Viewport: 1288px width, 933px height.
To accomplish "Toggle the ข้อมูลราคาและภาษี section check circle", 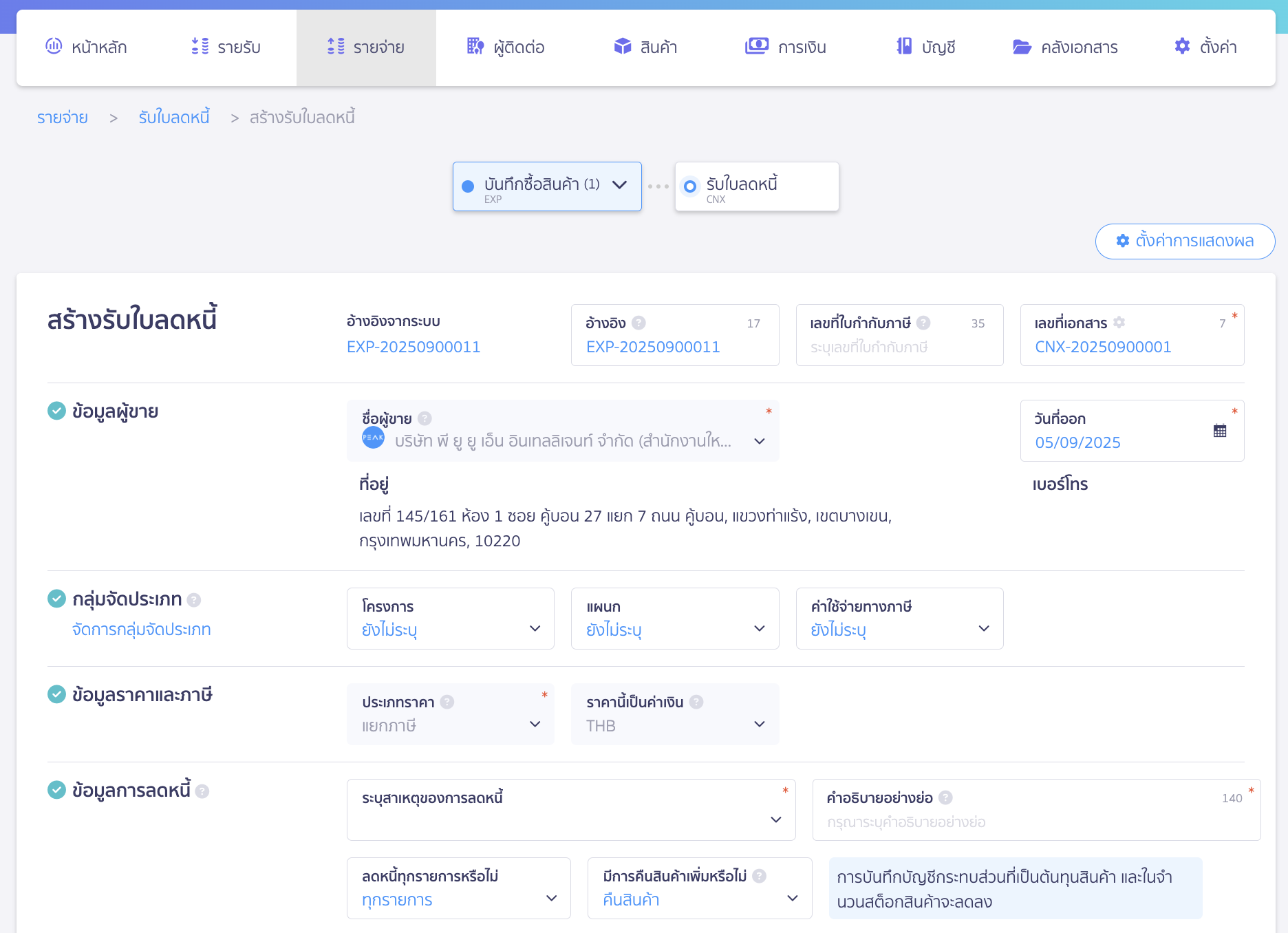I will 56,694.
